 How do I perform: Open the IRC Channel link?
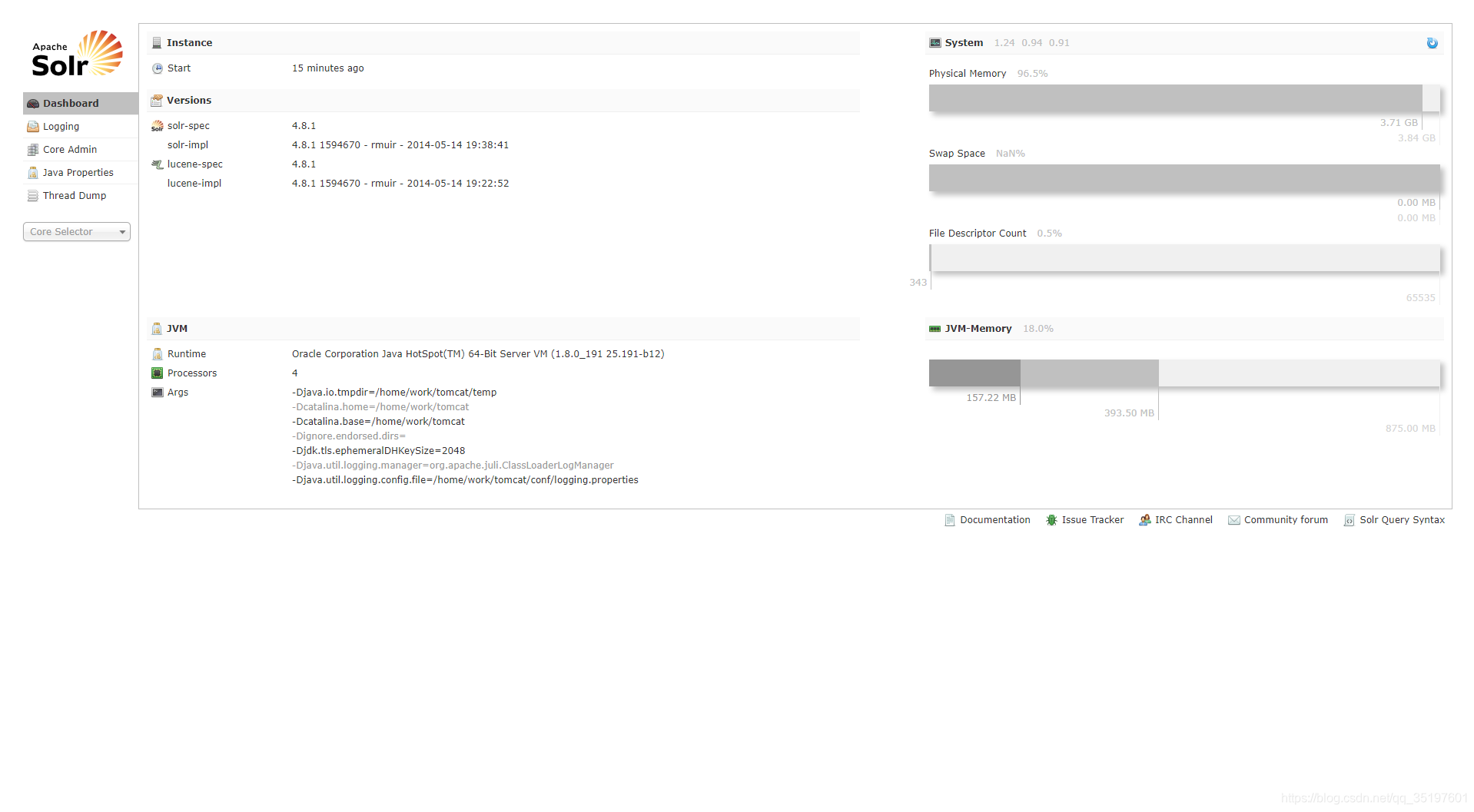(x=1184, y=520)
